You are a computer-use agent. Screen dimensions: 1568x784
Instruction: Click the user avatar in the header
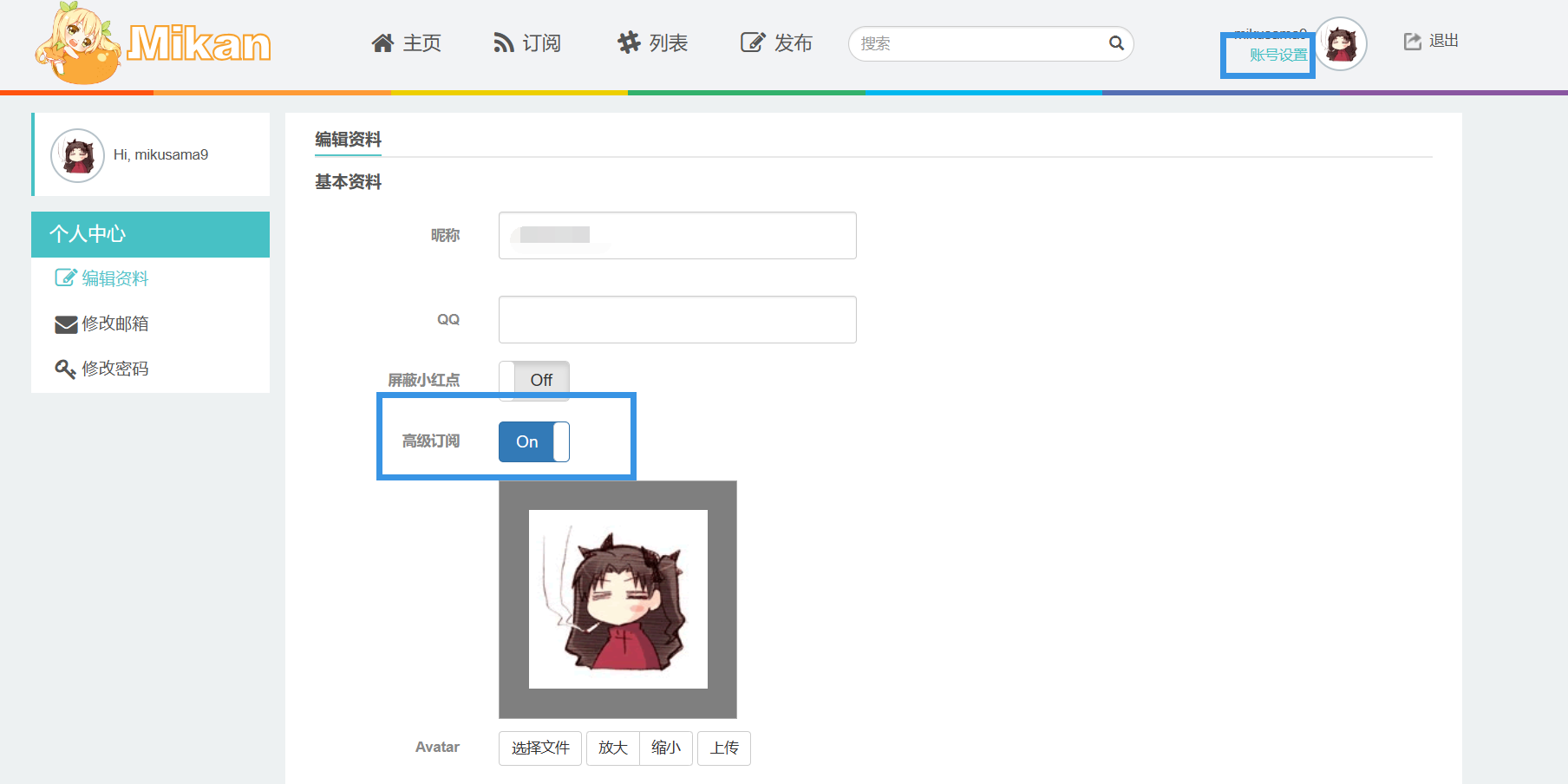point(1341,43)
